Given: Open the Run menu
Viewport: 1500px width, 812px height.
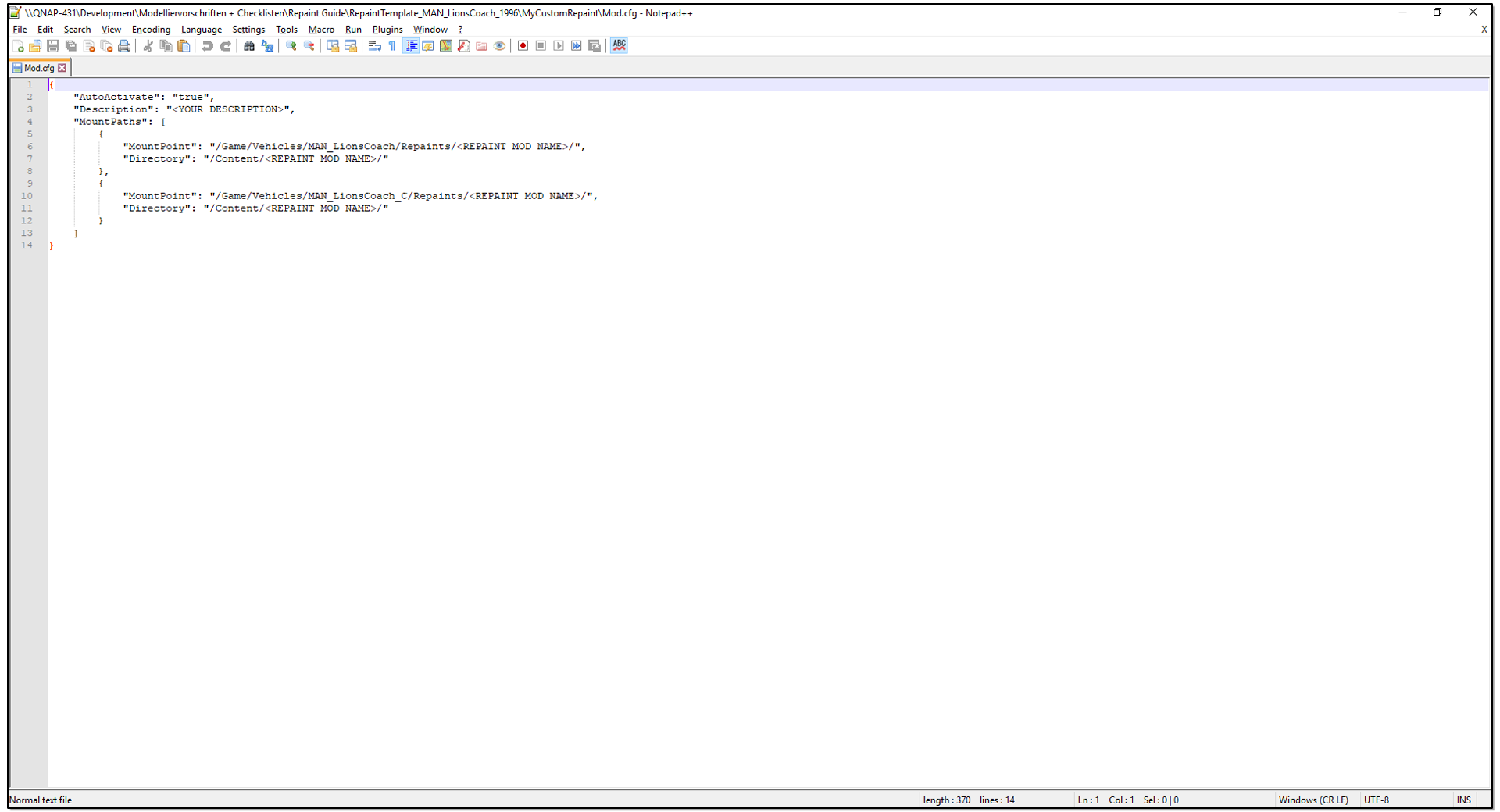Looking at the screenshot, I should (353, 30).
